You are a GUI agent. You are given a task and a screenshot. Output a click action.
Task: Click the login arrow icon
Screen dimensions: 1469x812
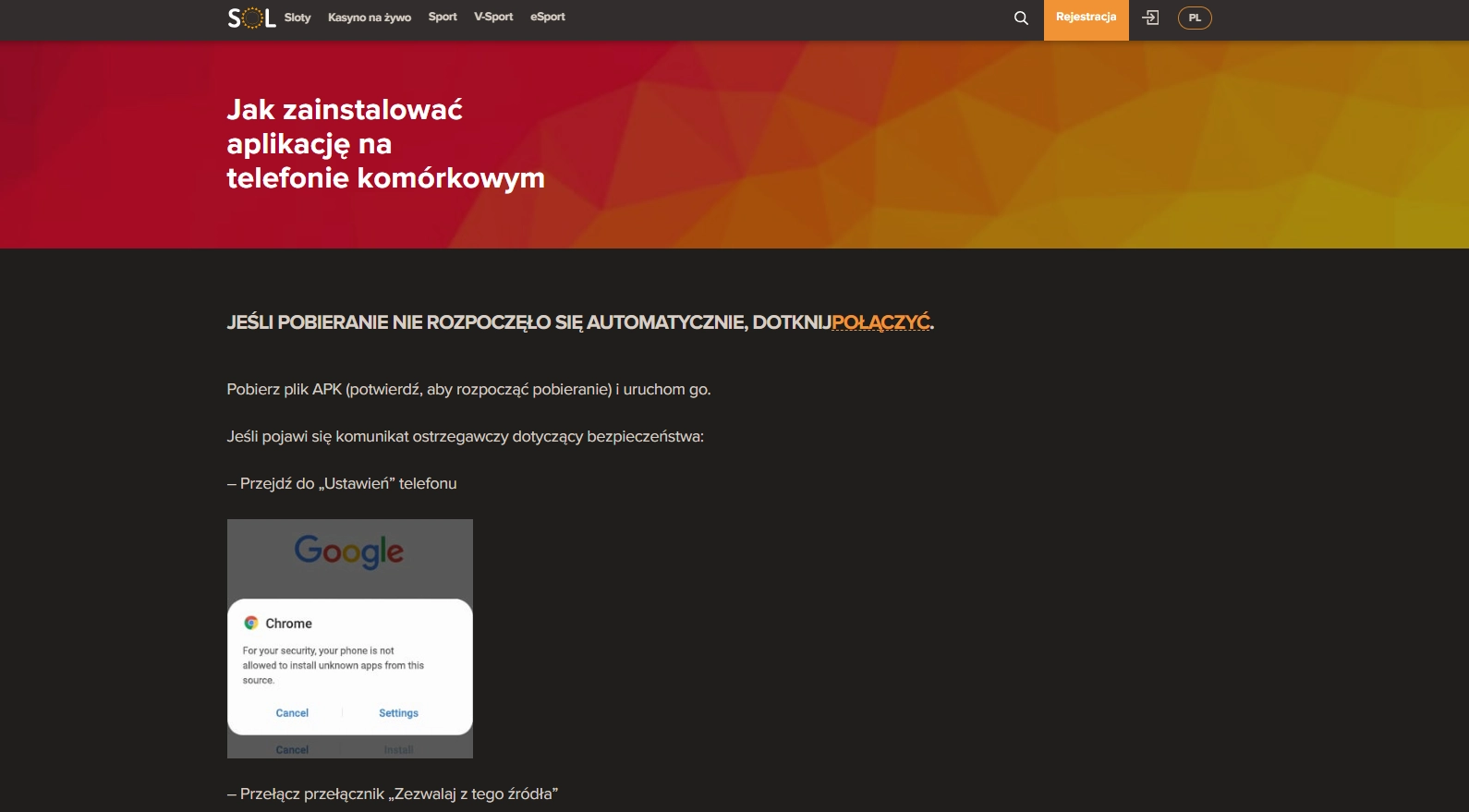click(x=1150, y=18)
